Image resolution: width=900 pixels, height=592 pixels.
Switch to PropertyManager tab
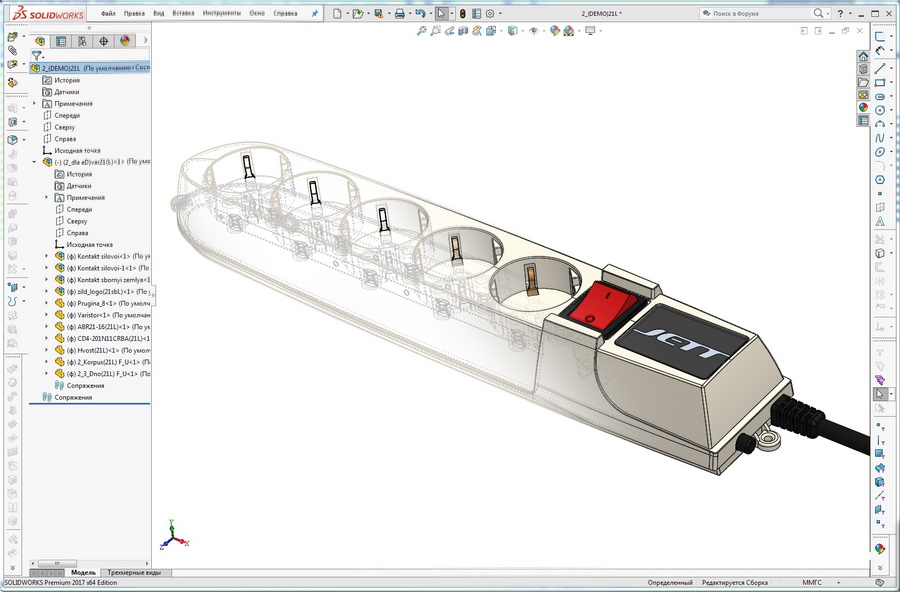click(x=61, y=41)
